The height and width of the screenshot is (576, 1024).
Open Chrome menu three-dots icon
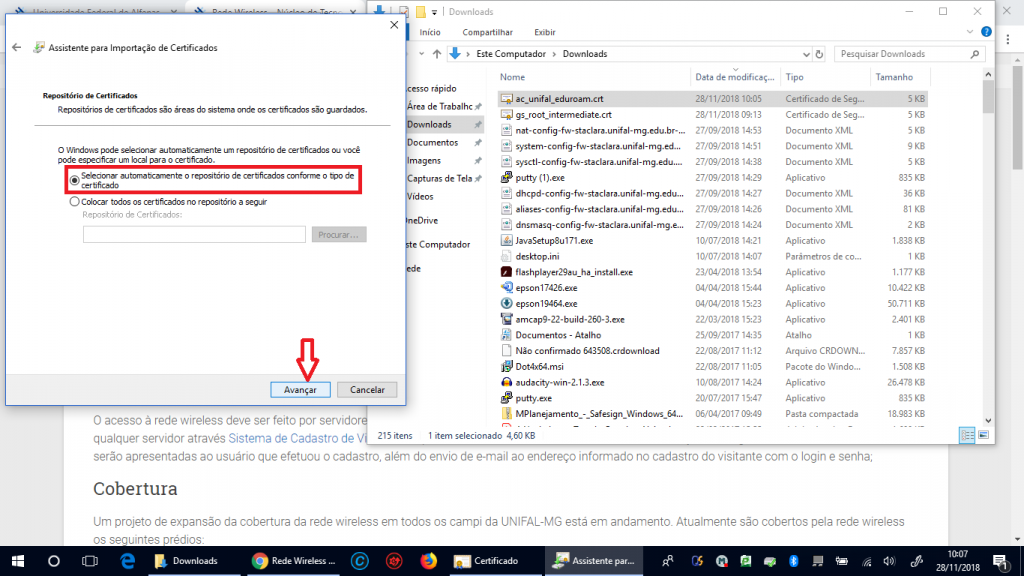tap(1008, 40)
